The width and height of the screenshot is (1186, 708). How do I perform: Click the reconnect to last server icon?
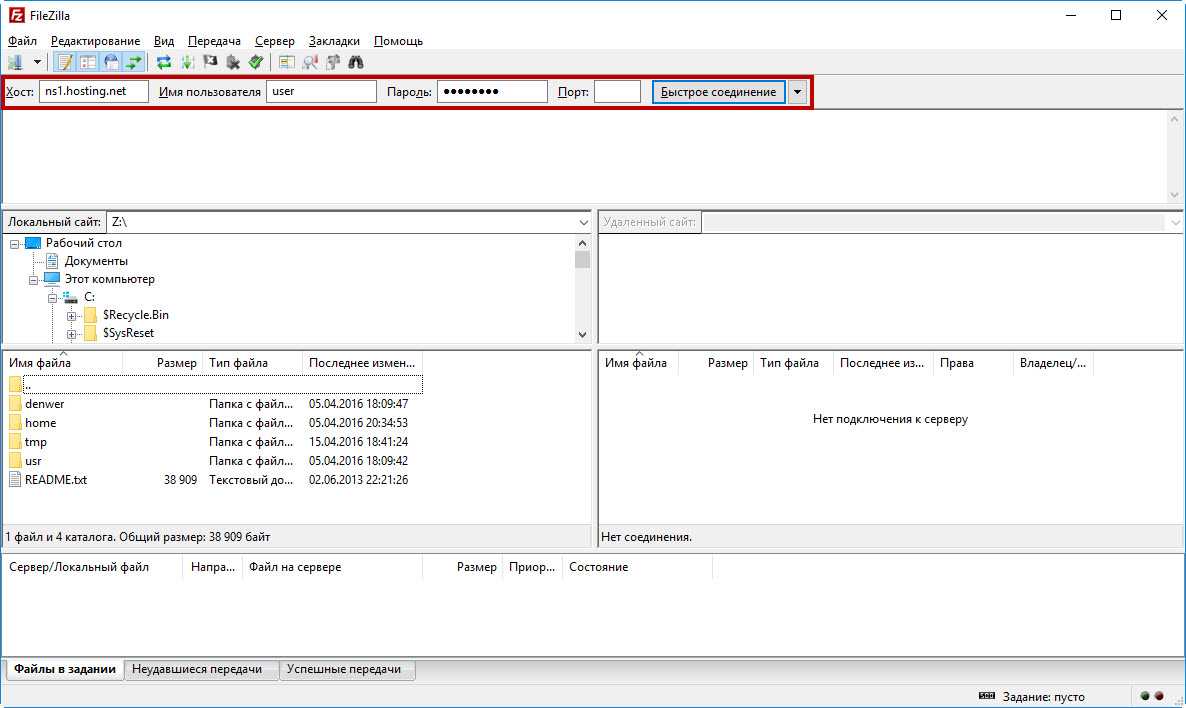[x=256, y=62]
